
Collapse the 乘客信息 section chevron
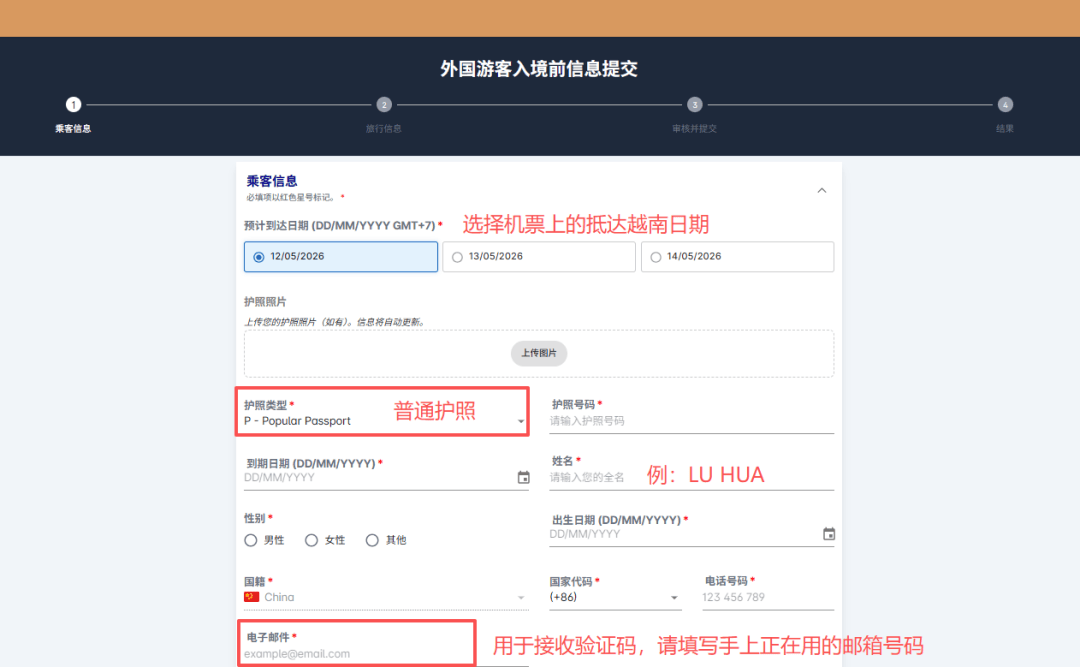(822, 190)
